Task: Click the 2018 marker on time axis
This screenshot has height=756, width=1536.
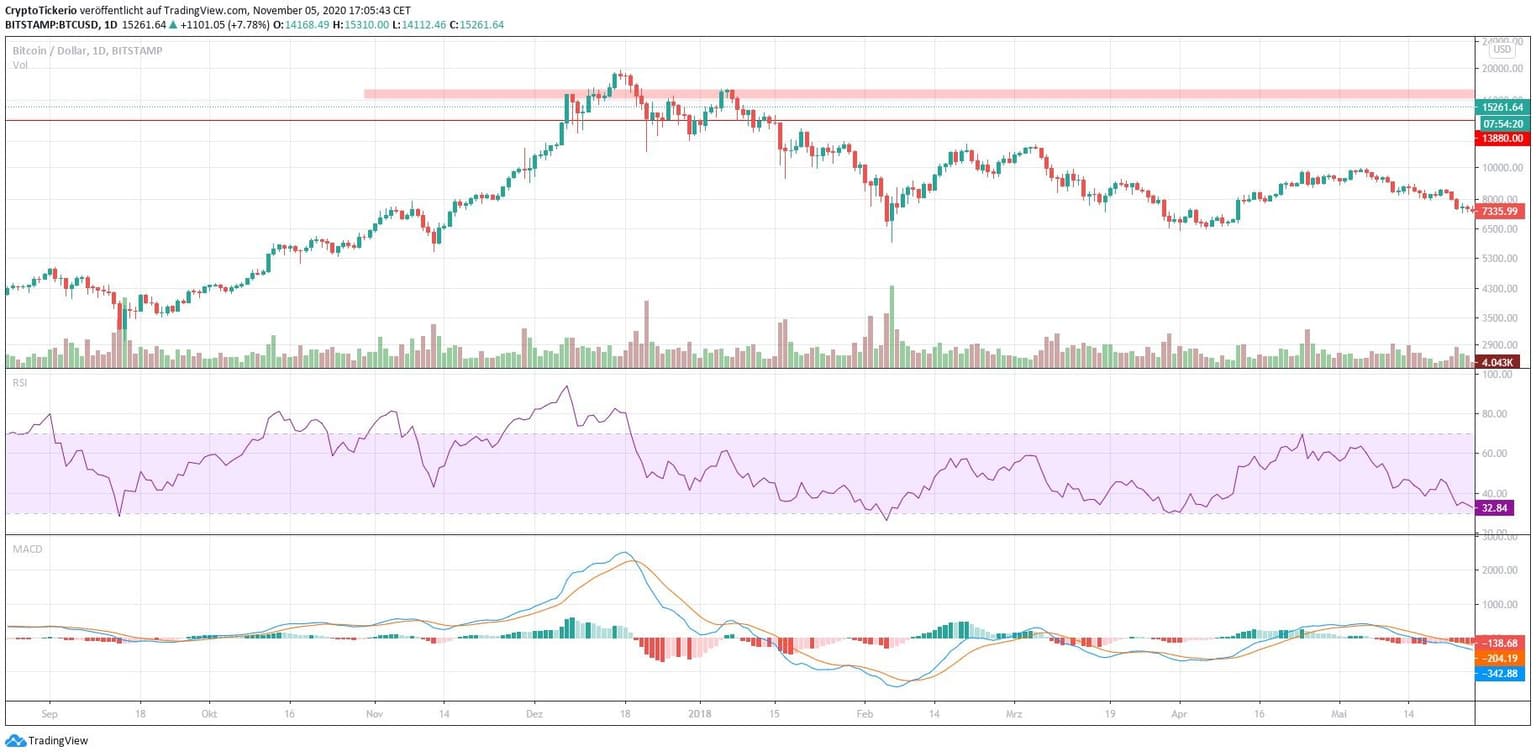Action: click(698, 716)
